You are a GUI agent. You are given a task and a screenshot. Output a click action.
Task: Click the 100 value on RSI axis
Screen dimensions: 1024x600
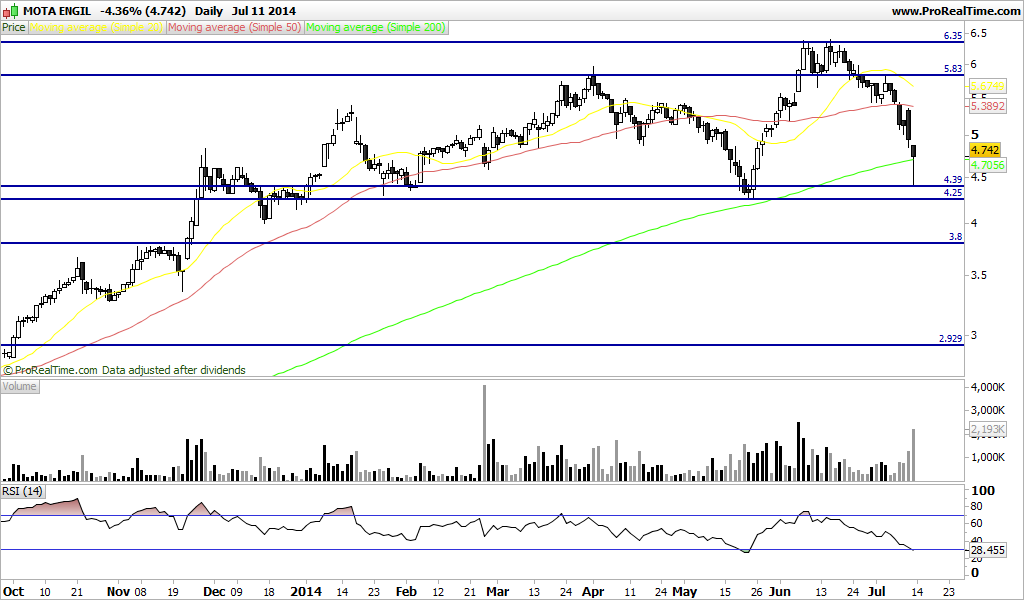983,490
